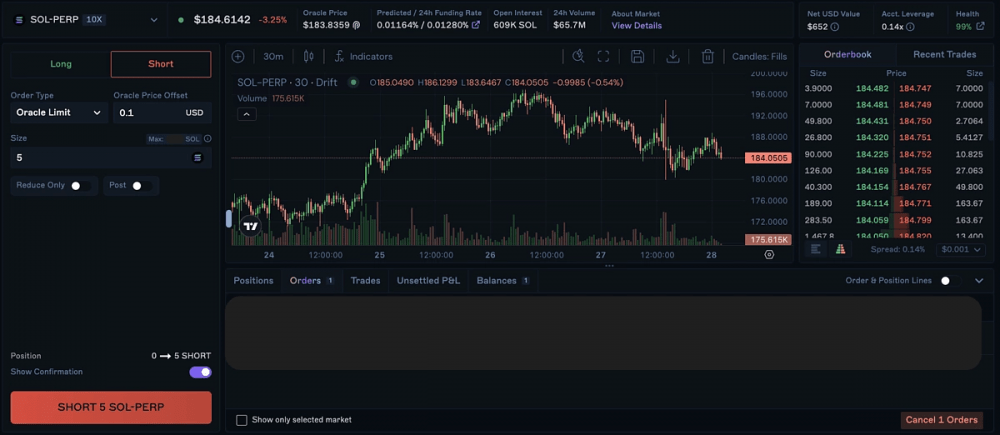Image resolution: width=1000 pixels, height=435 pixels.
Task: Click the panel resize handle below chart
Action: (609, 265)
